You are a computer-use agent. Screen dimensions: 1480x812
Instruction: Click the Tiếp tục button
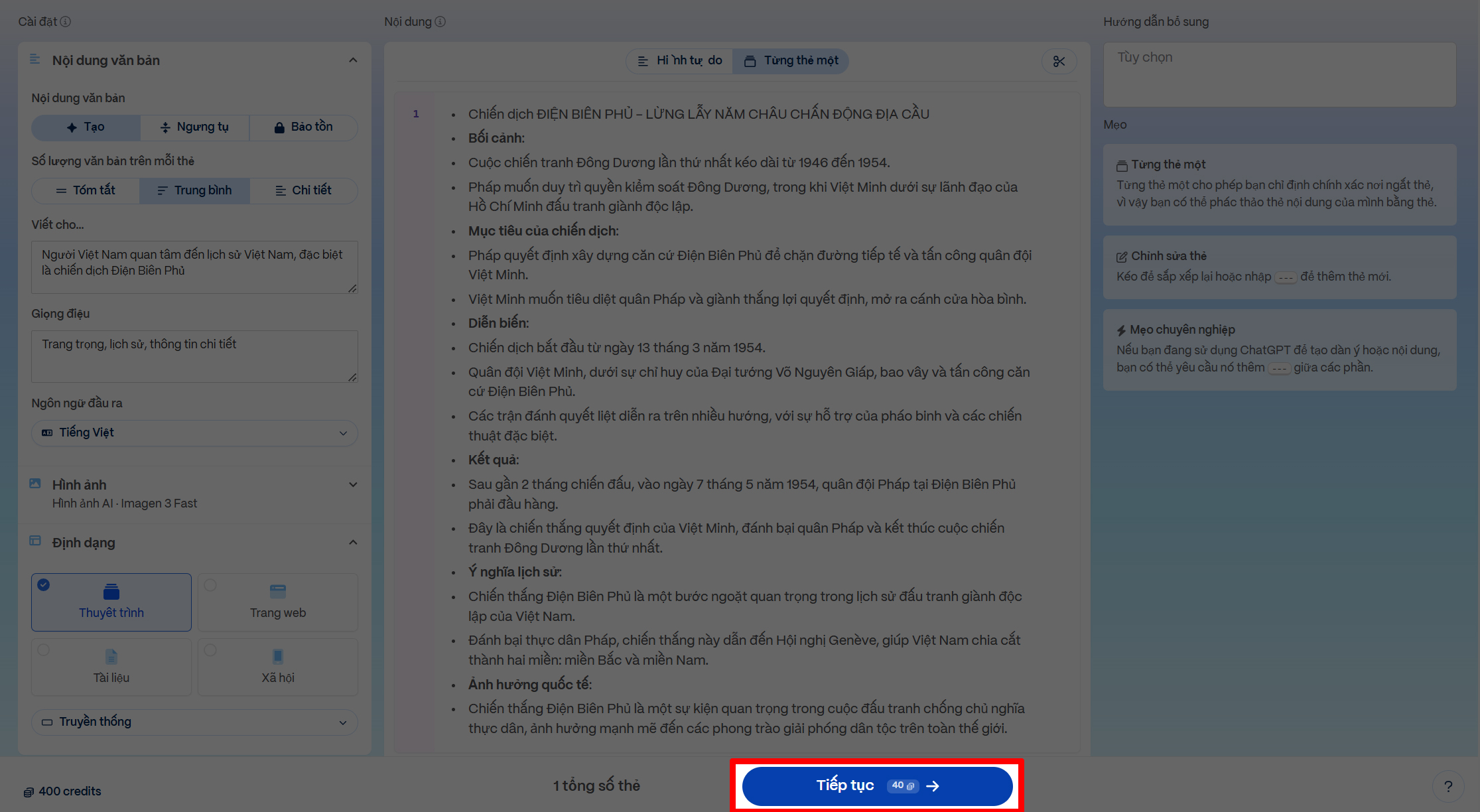877,786
